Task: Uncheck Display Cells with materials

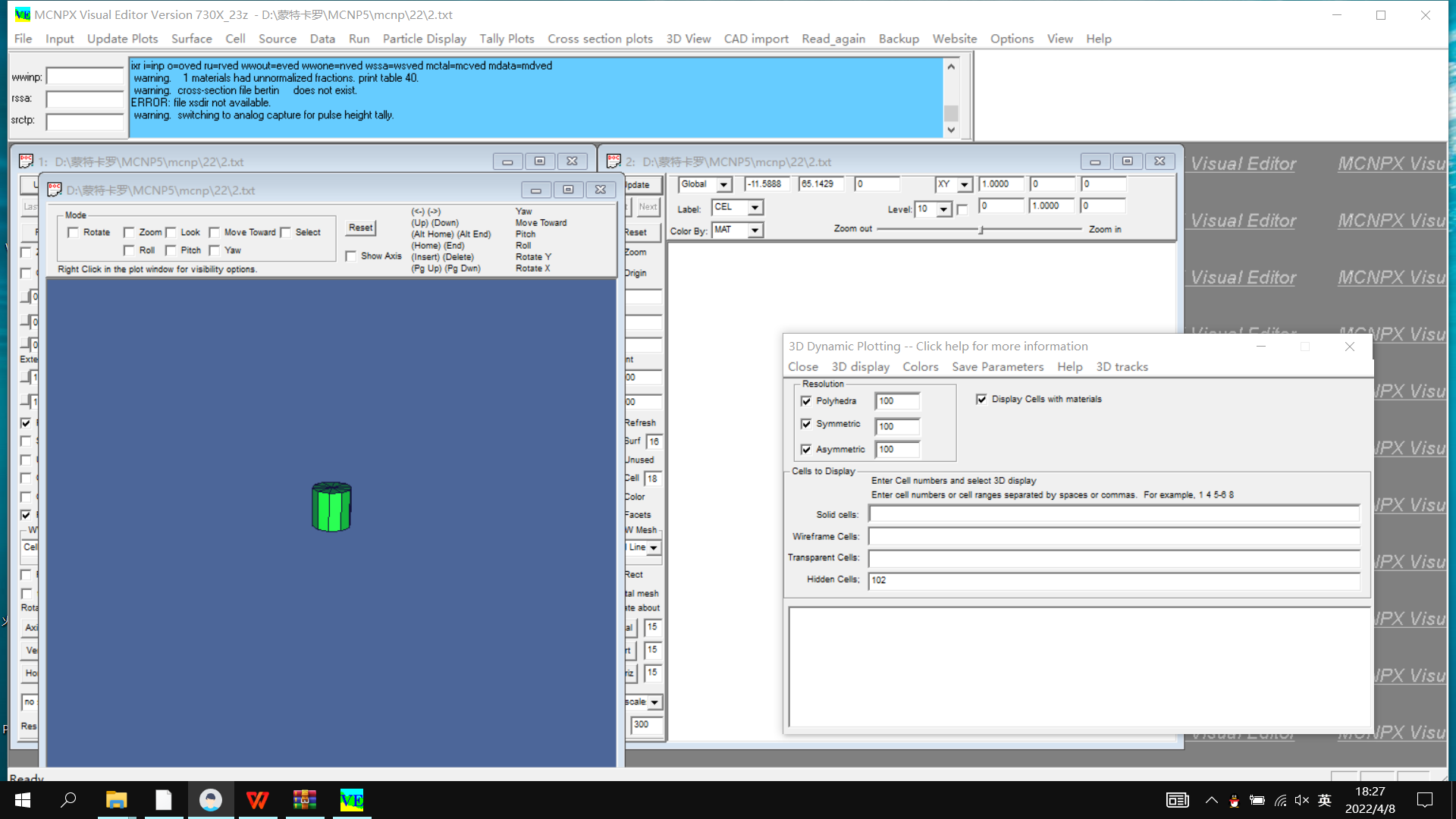Action: tap(981, 399)
